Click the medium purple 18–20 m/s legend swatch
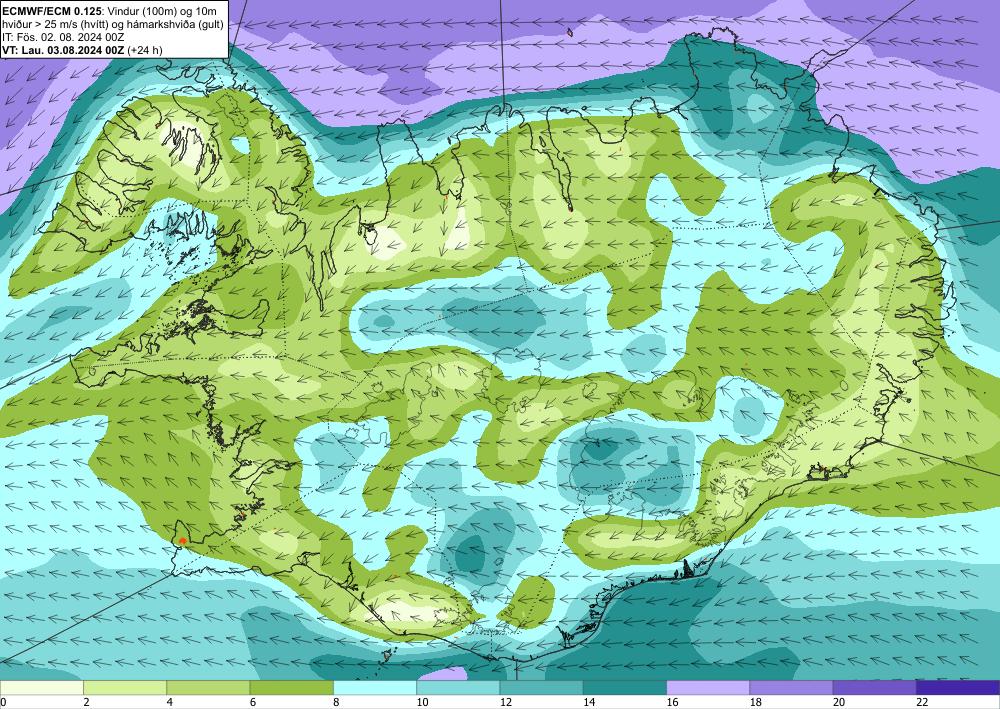Viewport: 1000px width, 709px height. tap(791, 687)
